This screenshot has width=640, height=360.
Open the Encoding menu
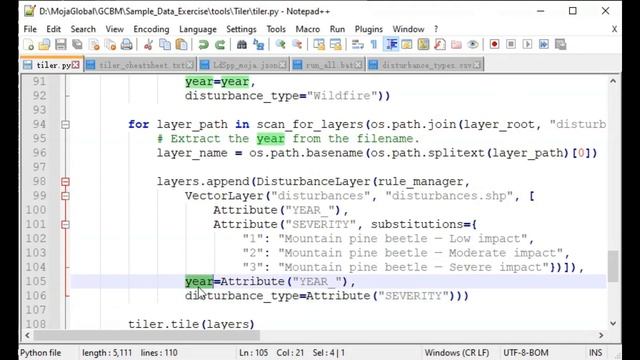[151, 29]
